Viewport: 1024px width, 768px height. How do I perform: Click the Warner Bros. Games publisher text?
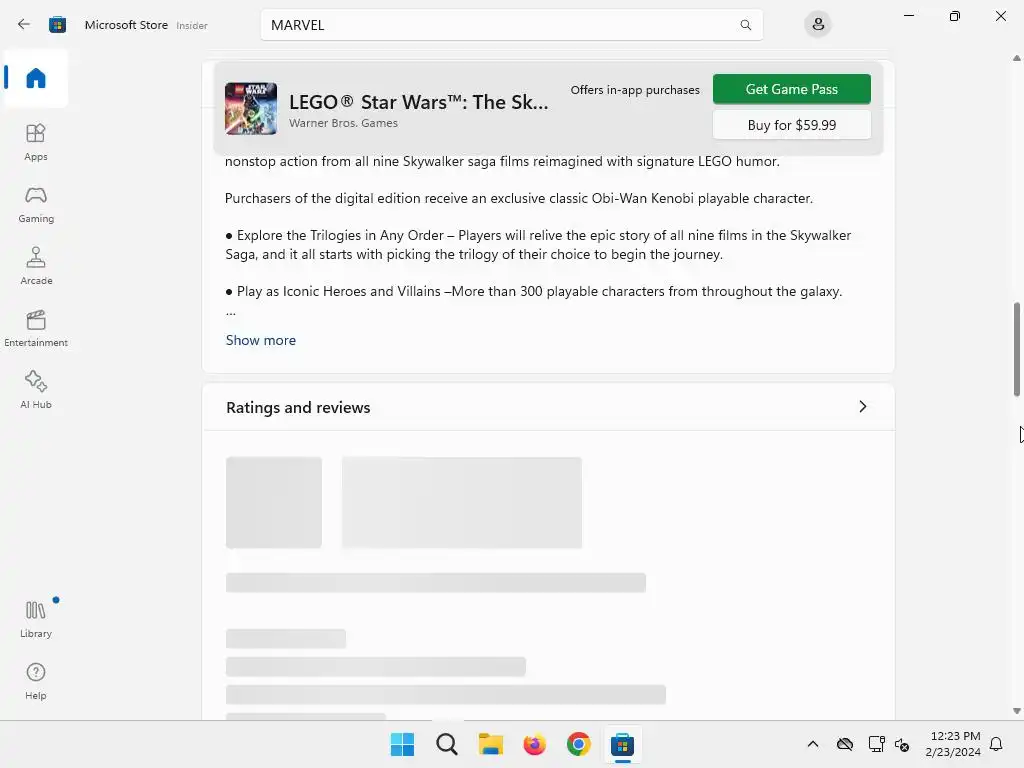(x=344, y=123)
